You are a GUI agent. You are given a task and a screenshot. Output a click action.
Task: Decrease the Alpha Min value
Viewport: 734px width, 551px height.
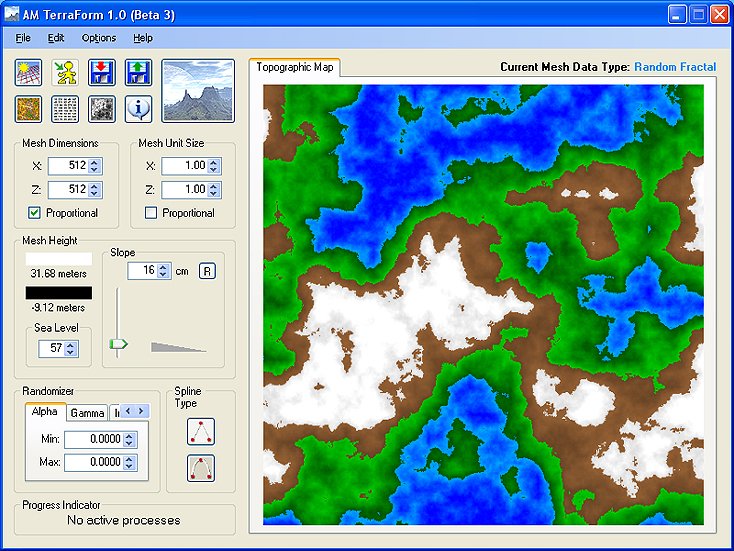[129, 443]
